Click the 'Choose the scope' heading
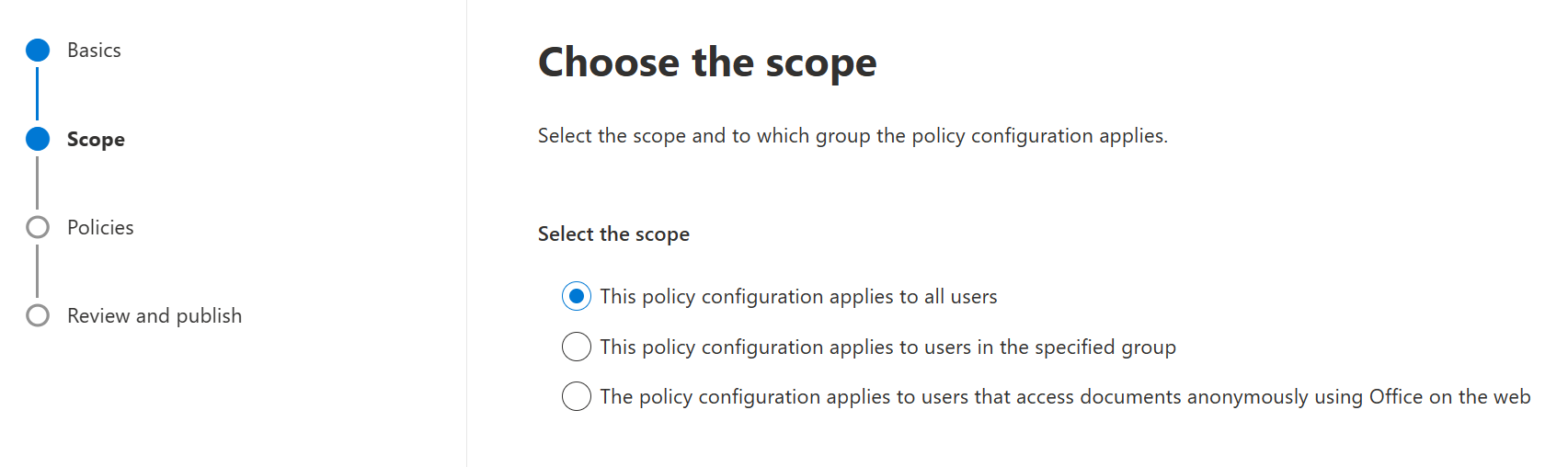1568x467 pixels. [x=707, y=63]
